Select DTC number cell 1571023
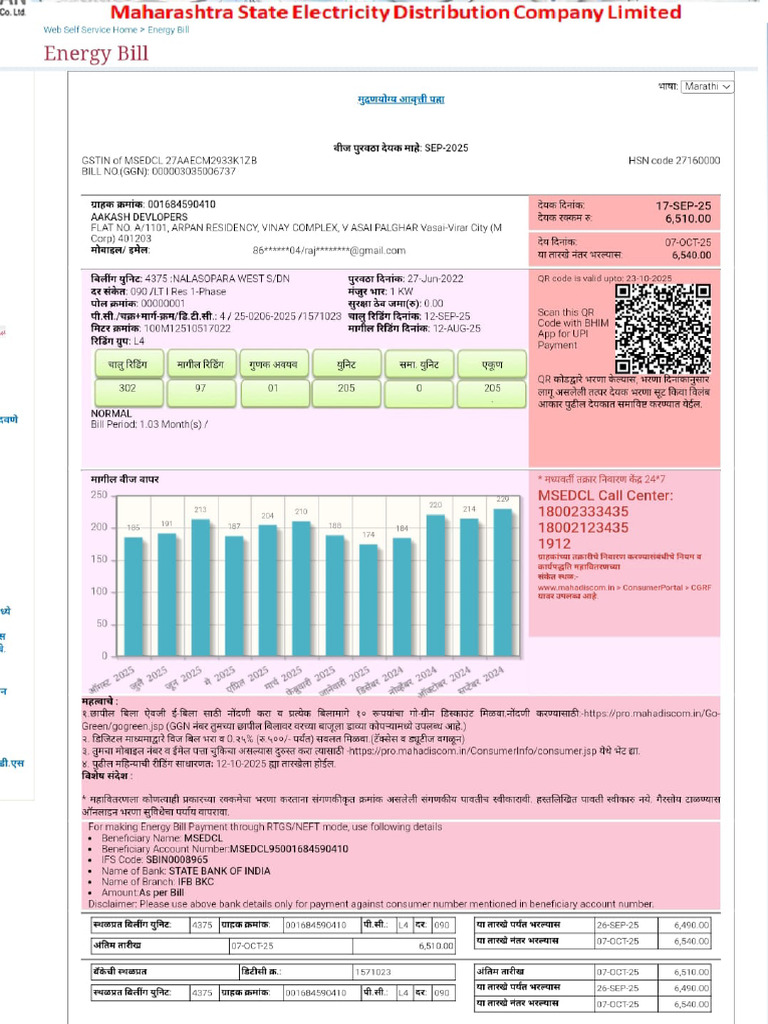768x1024 pixels. click(x=405, y=972)
